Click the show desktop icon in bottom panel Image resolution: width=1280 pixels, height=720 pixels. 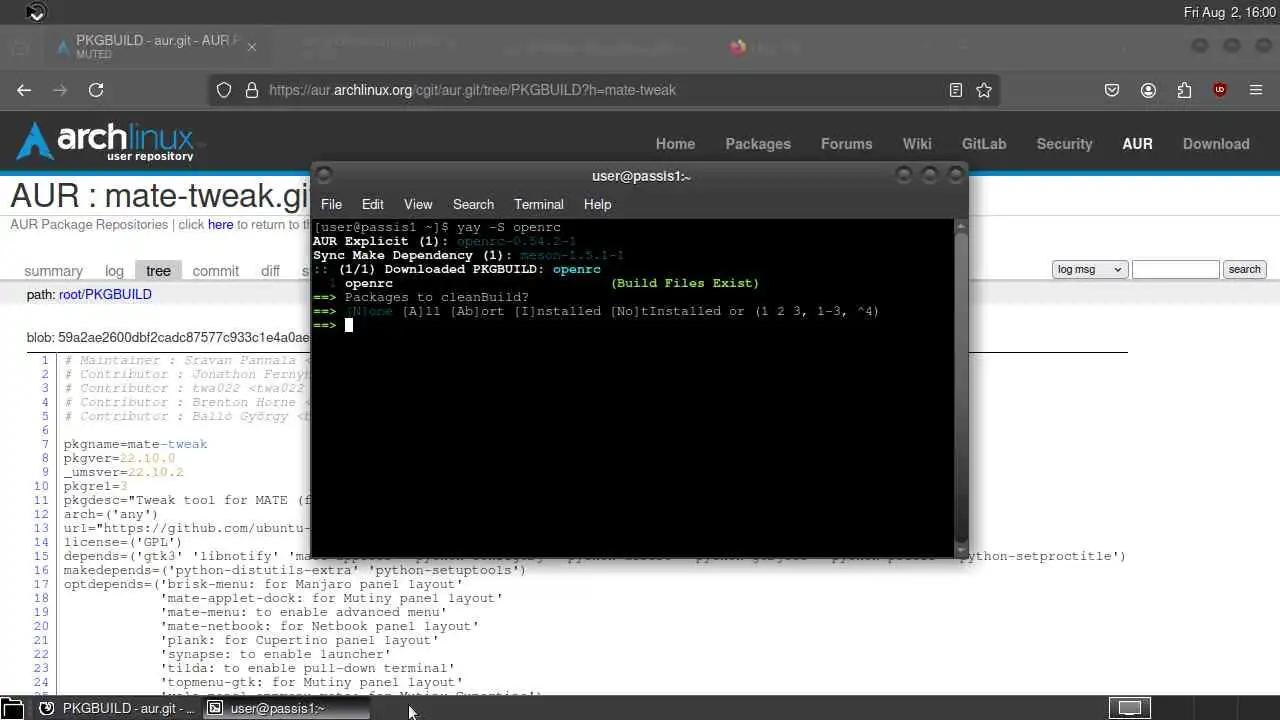tap(12, 708)
